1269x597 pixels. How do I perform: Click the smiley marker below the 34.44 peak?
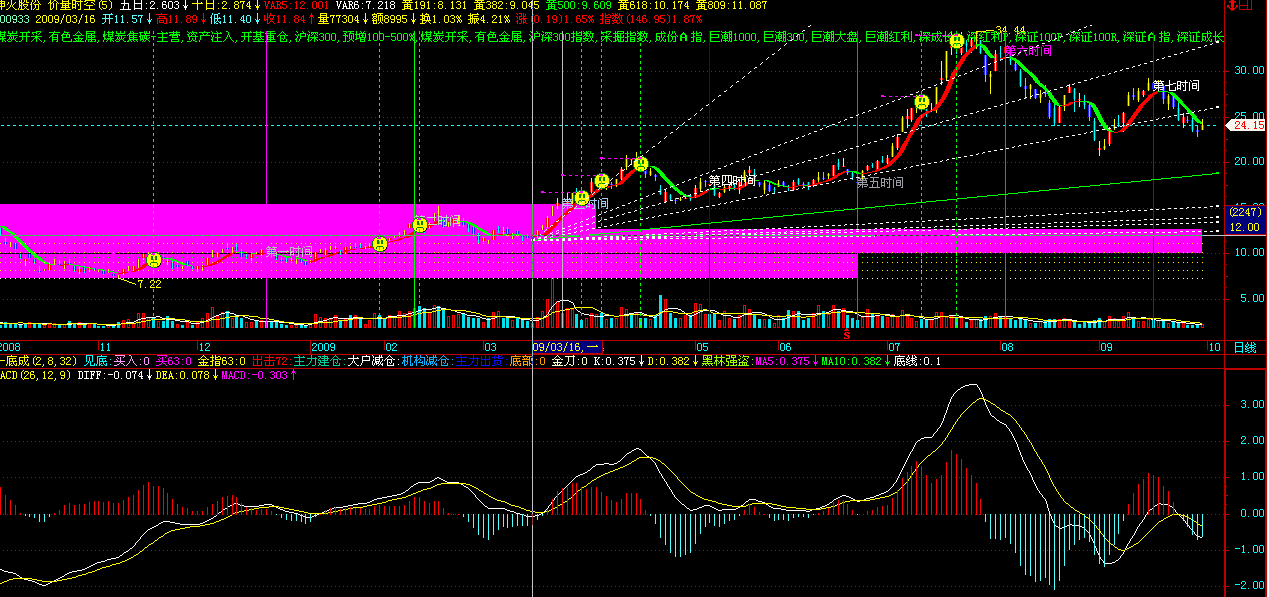click(957, 41)
